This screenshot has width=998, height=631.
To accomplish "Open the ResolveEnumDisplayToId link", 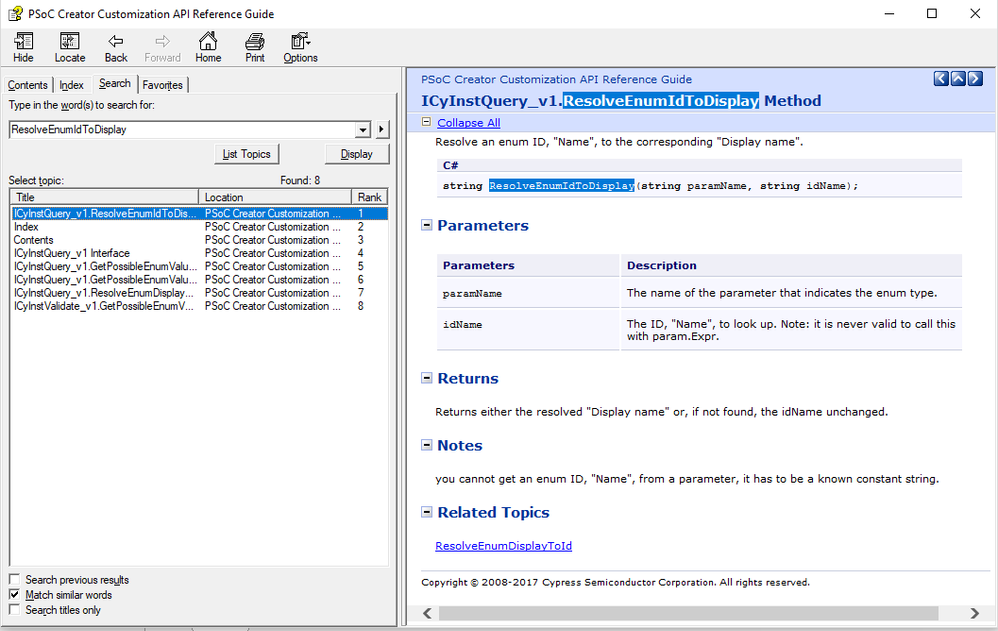I will (503, 546).
